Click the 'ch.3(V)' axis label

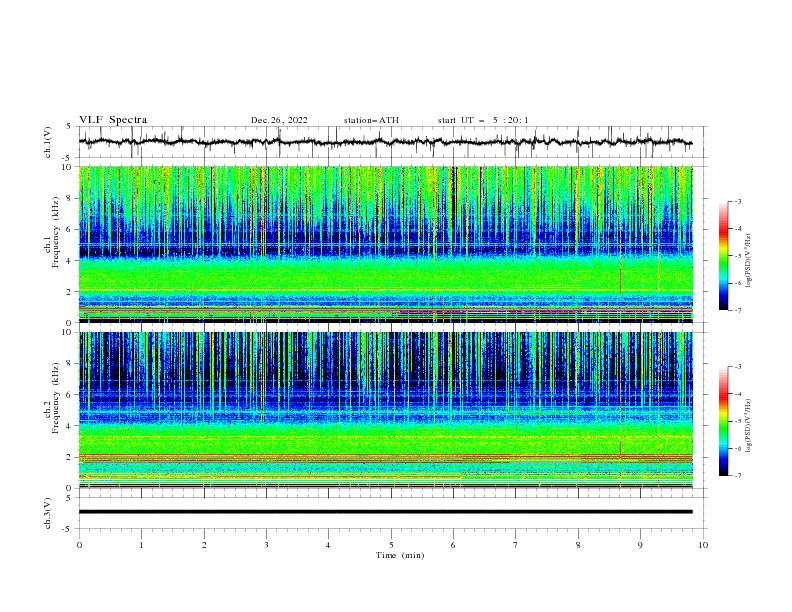tap(48, 513)
